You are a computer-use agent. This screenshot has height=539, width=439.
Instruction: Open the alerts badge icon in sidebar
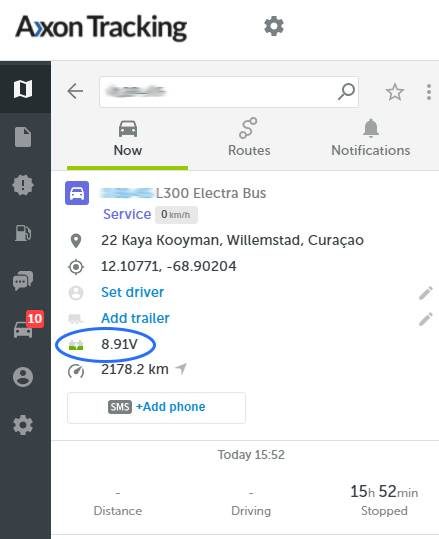23,185
